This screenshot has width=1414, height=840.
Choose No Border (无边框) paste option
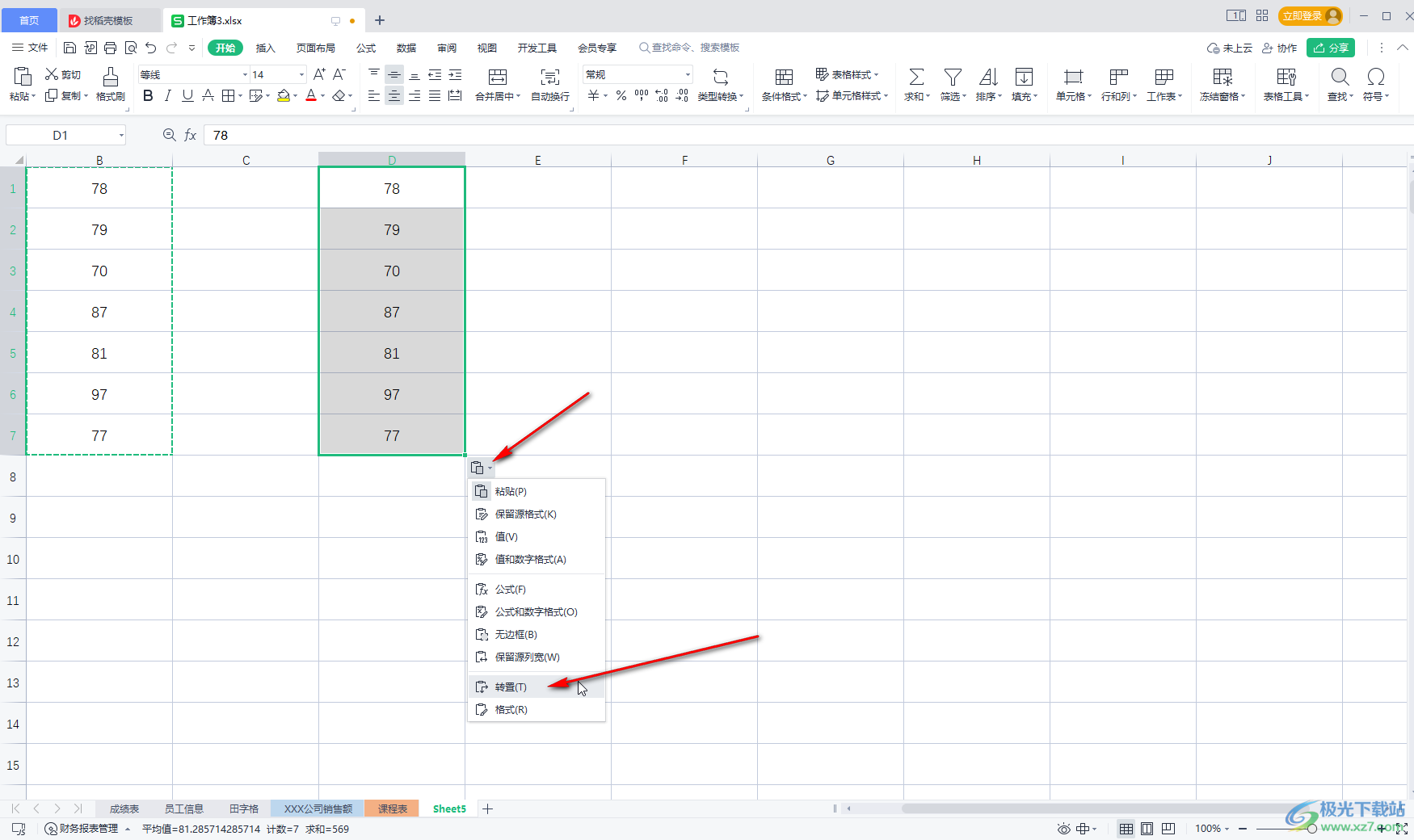pos(537,634)
